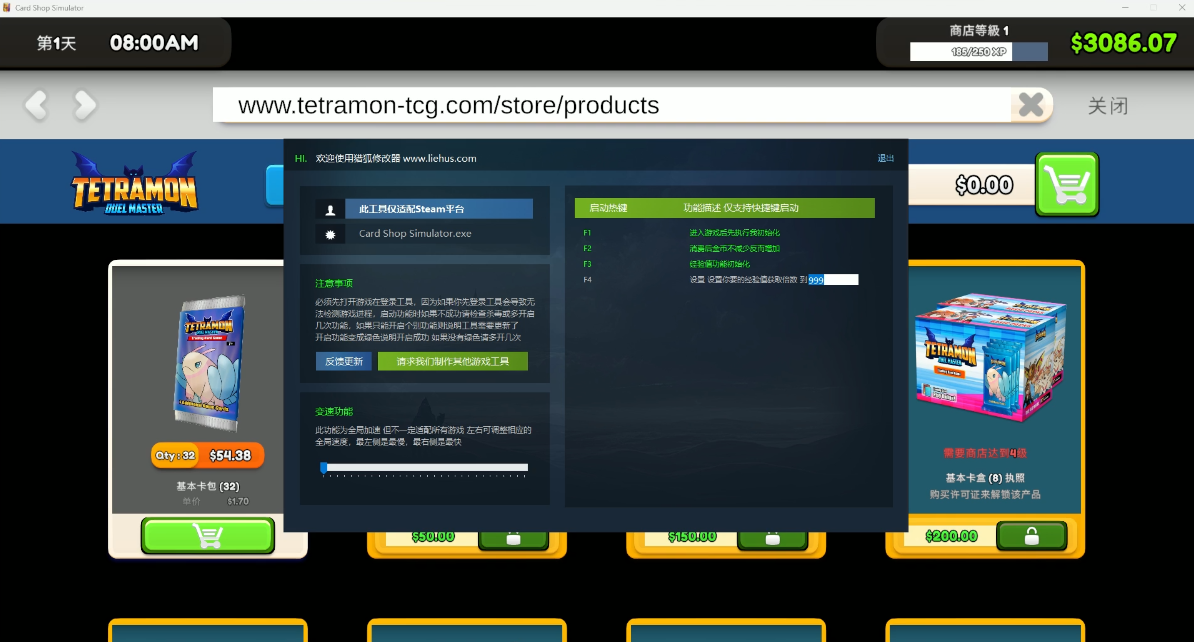Viewport: 1194px width, 642px height.
Task: Click the $150.00 license lock button
Action: [772, 538]
